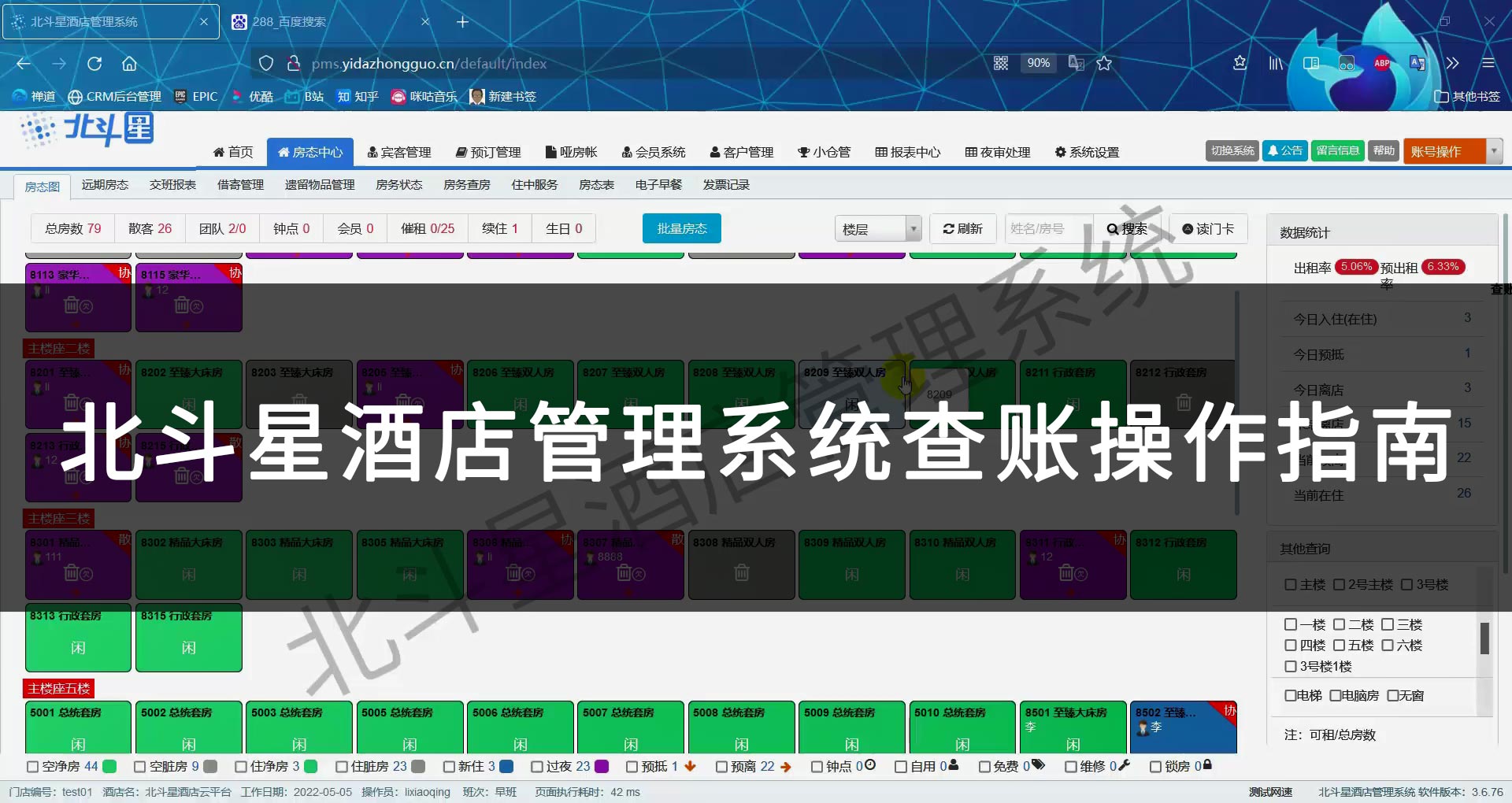Toggle the 过夜 checkbox

(536, 766)
